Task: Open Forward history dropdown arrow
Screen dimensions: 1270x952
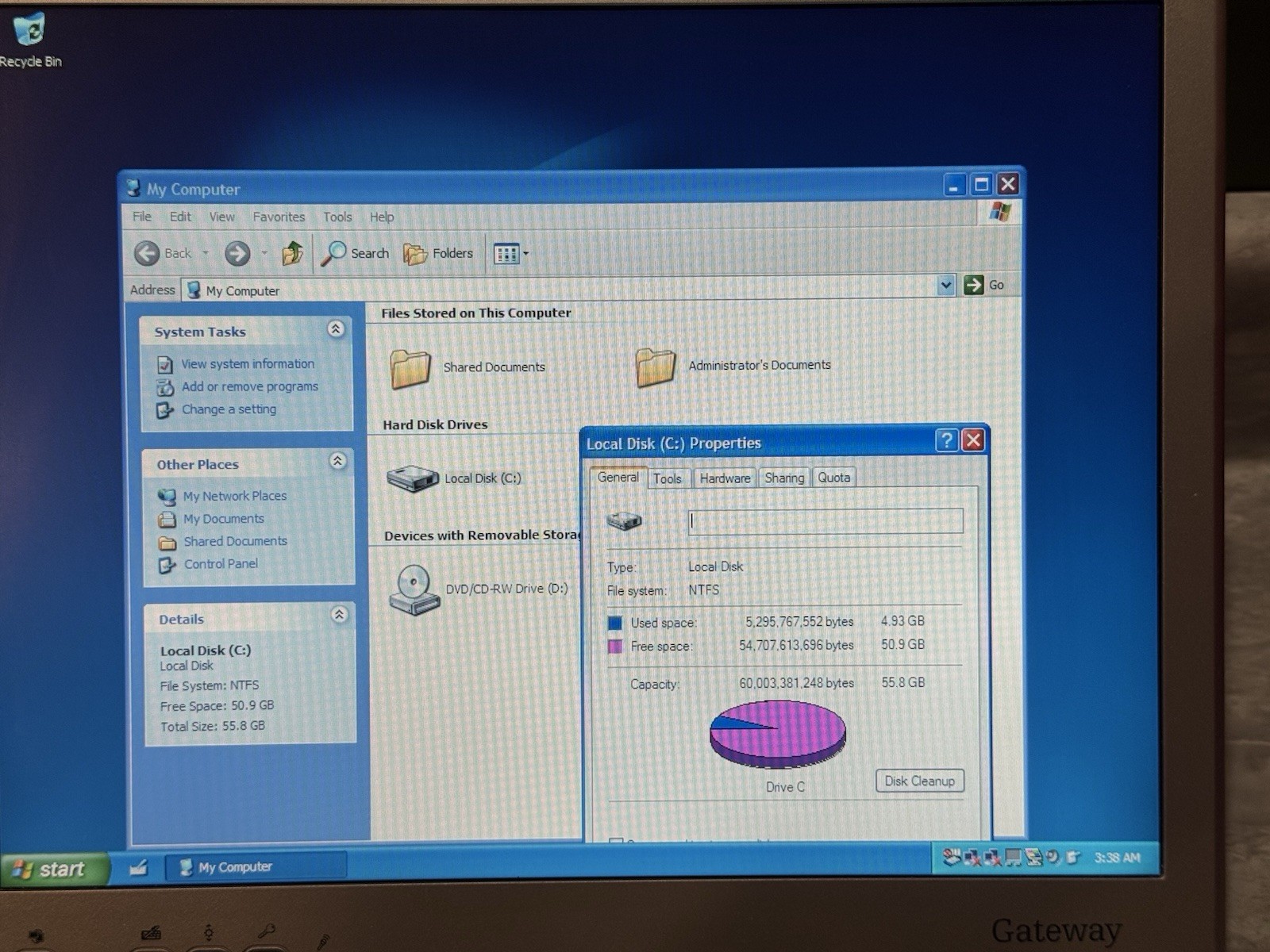Action: tap(264, 253)
